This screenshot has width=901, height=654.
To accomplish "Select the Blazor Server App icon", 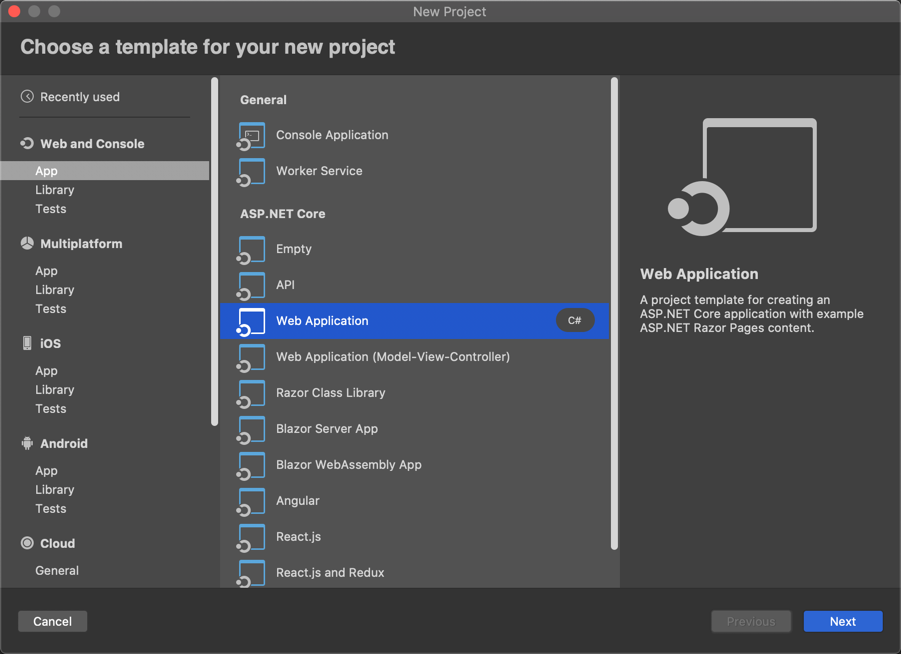I will click(x=250, y=429).
